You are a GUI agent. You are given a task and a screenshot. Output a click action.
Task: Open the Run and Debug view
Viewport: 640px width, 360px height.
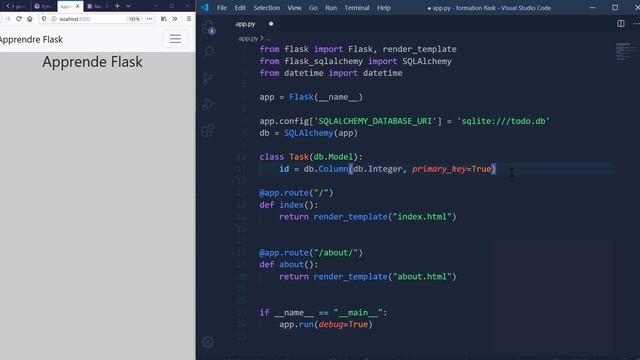[208, 104]
